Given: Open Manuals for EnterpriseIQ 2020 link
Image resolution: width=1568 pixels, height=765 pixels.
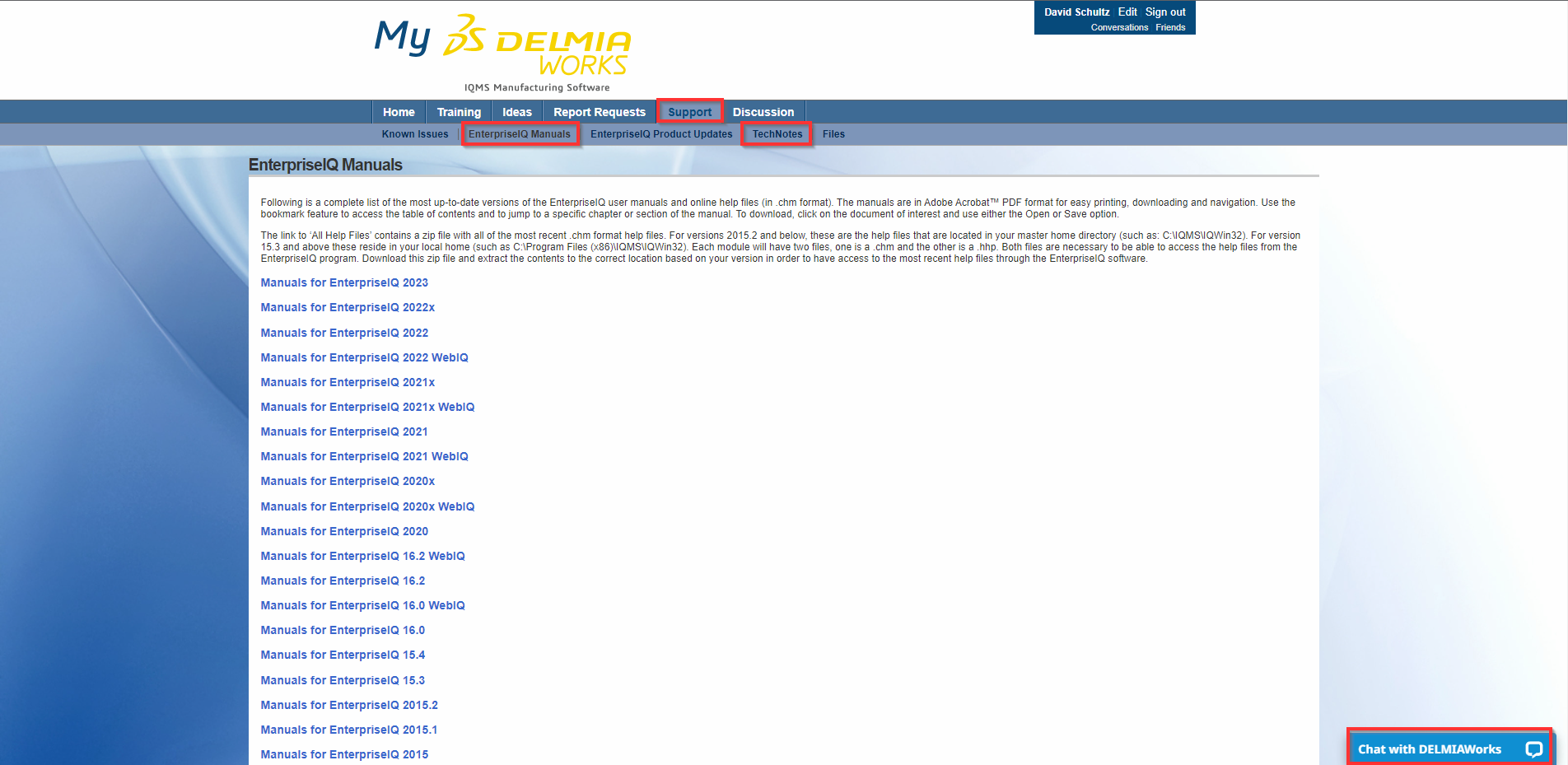Looking at the screenshot, I should 344,531.
